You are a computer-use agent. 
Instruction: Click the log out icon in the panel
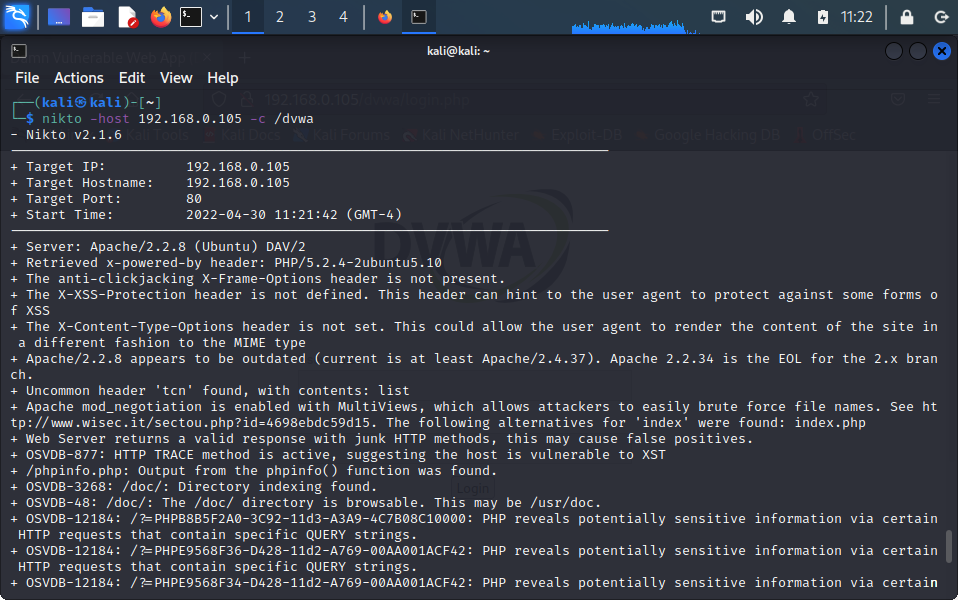[x=942, y=17]
